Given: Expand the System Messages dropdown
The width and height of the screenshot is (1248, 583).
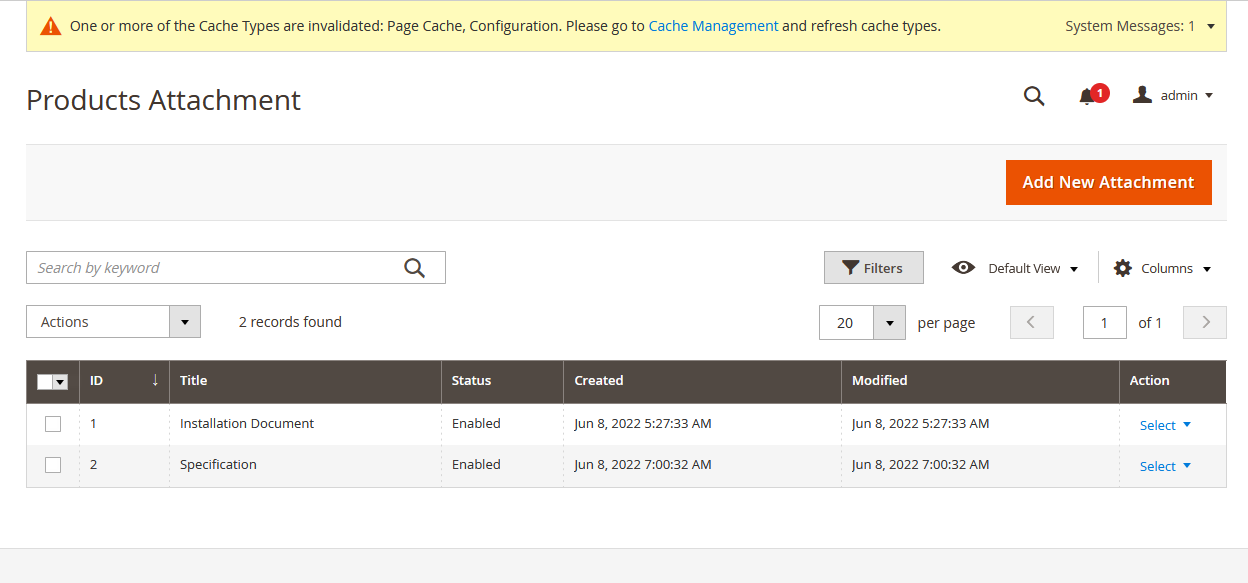Looking at the screenshot, I should pyautogui.click(x=1210, y=25).
